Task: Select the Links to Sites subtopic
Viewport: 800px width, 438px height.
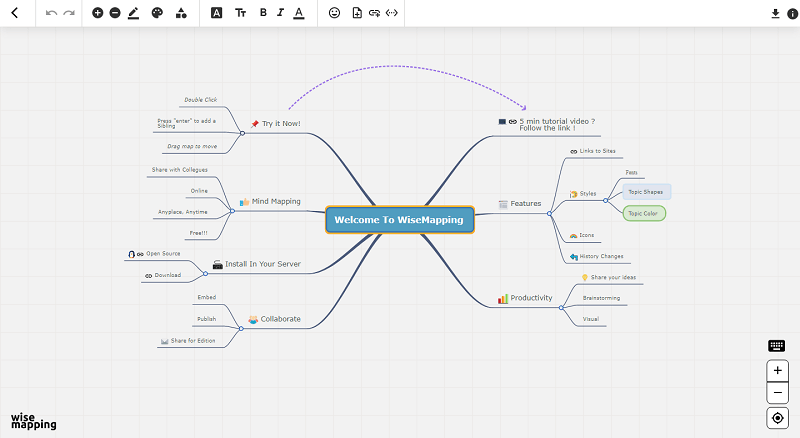Action: click(x=597, y=151)
